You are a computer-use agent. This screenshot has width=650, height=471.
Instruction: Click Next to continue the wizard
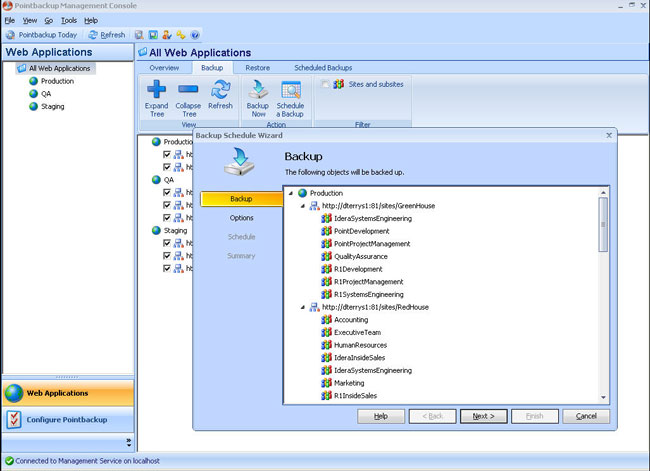(483, 416)
